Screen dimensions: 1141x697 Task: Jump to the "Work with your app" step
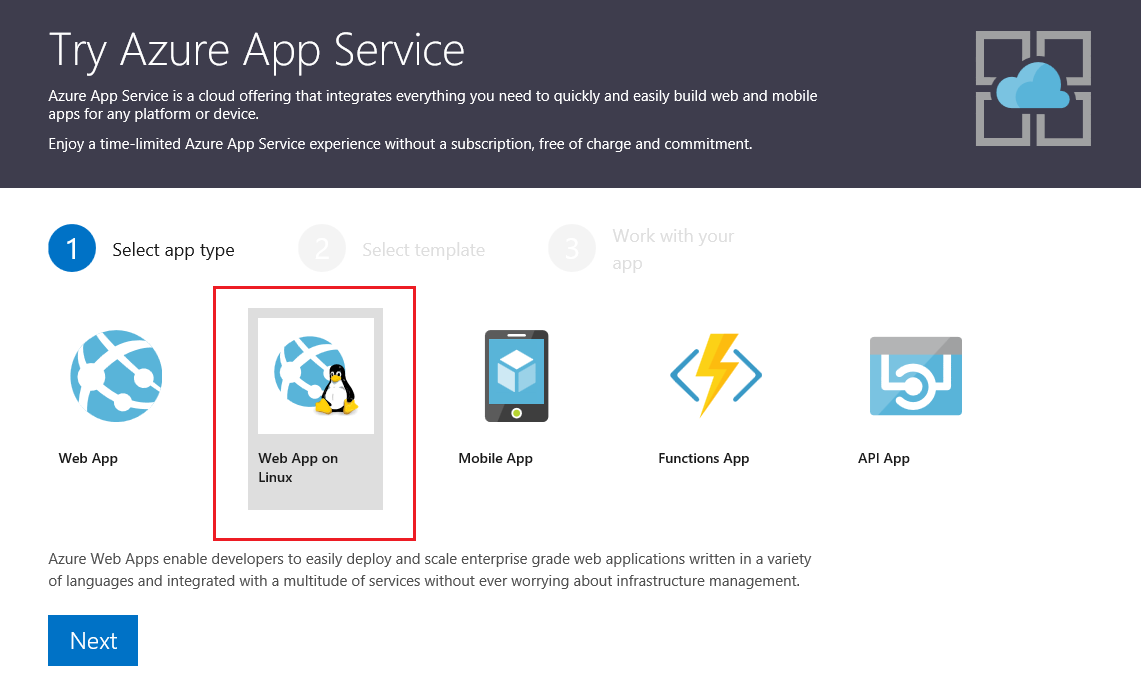673,250
